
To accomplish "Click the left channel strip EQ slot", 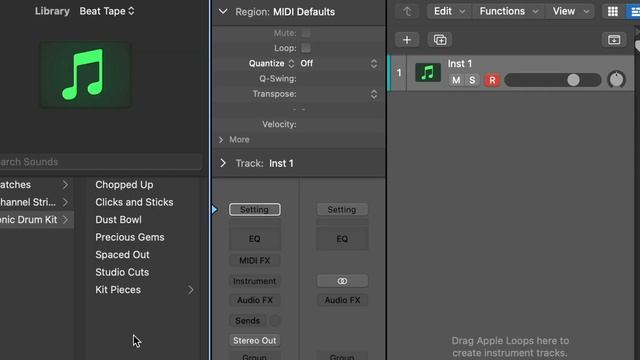I will click(254, 239).
